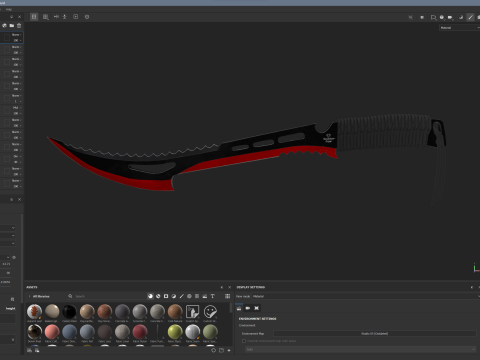
Task: Click the square-with-dot icon in top toolbar
Action: click(76, 17)
